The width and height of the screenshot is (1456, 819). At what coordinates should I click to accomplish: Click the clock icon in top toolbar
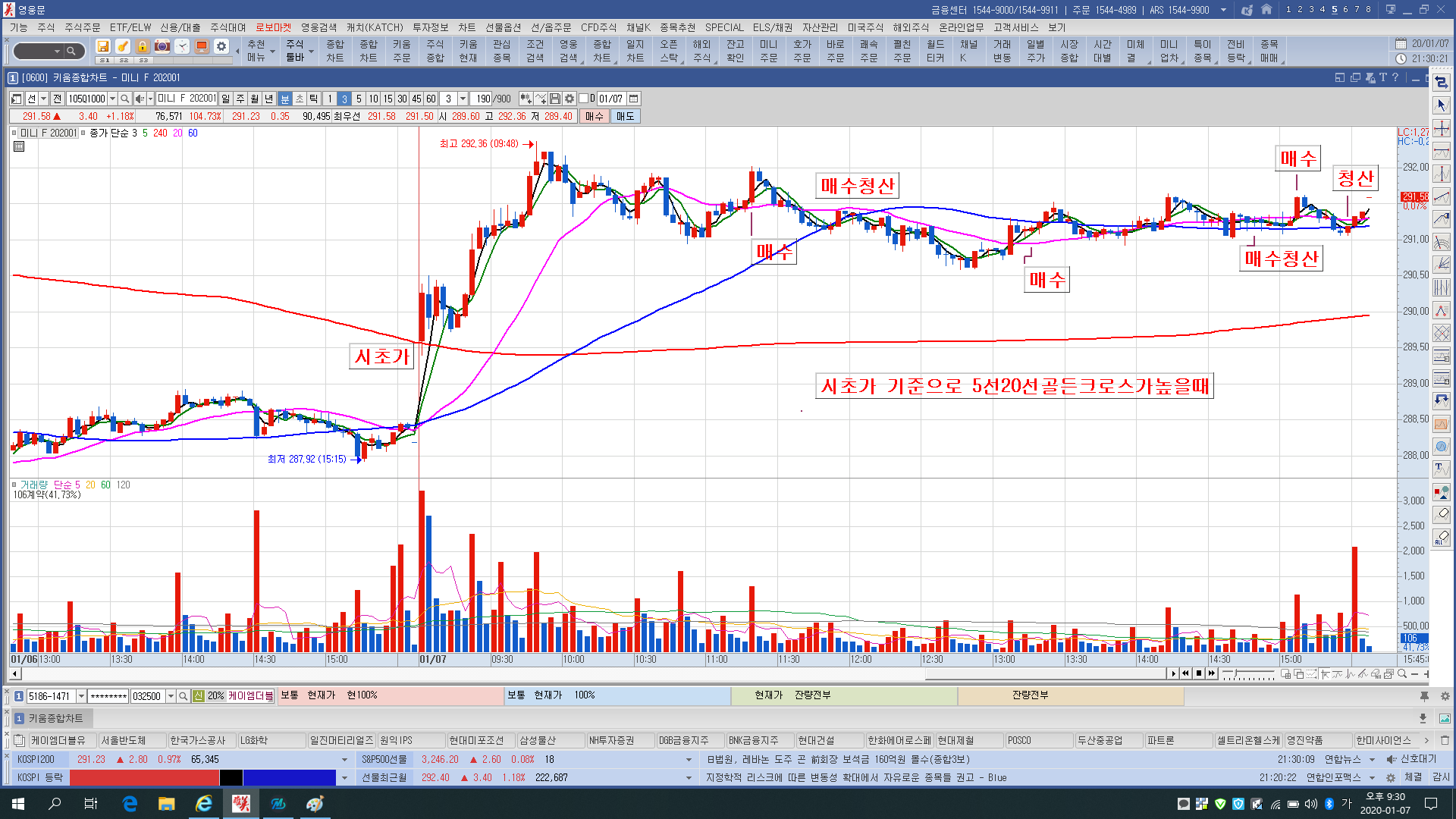click(x=181, y=46)
